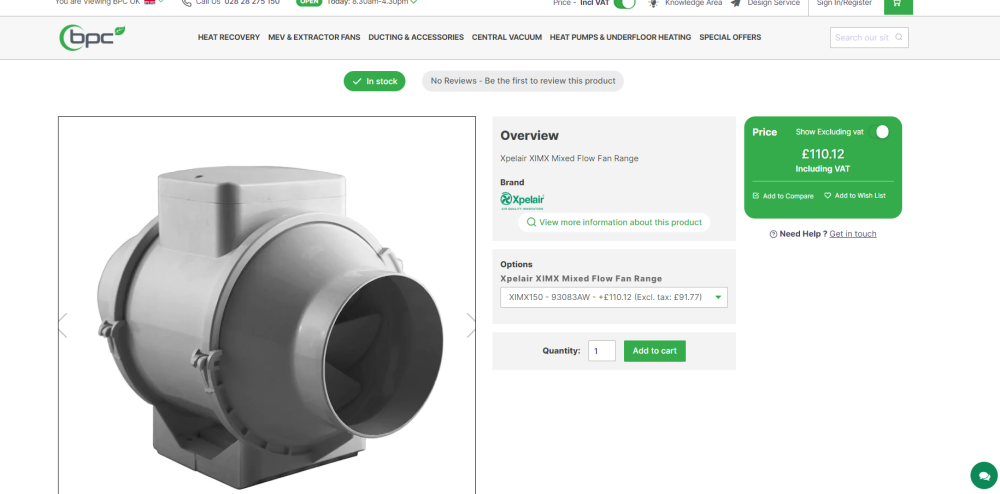The image size is (1000, 494).
Task: Expand the opening hours chevron
Action: (x=414, y=2)
